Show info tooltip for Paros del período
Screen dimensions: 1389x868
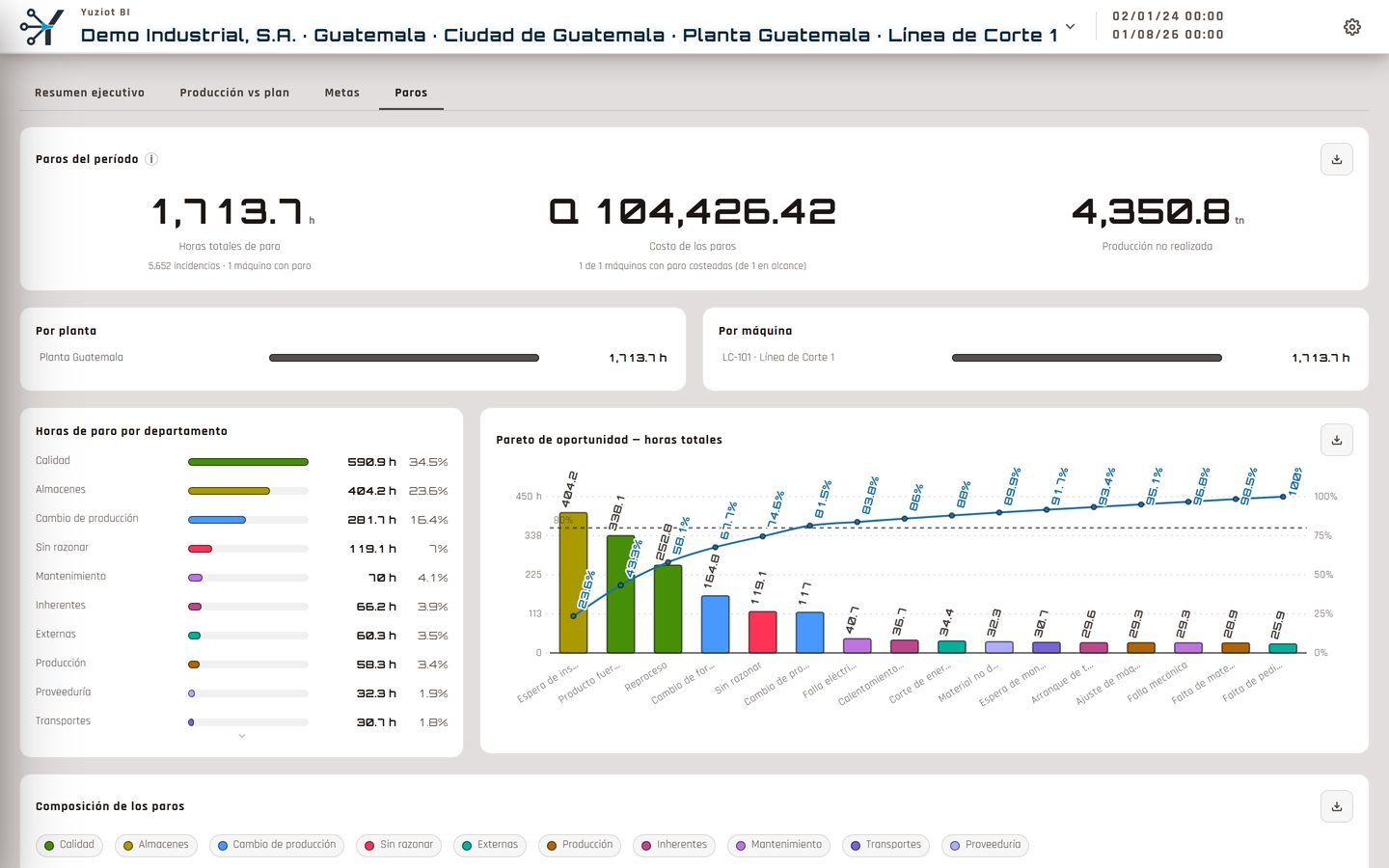click(151, 159)
